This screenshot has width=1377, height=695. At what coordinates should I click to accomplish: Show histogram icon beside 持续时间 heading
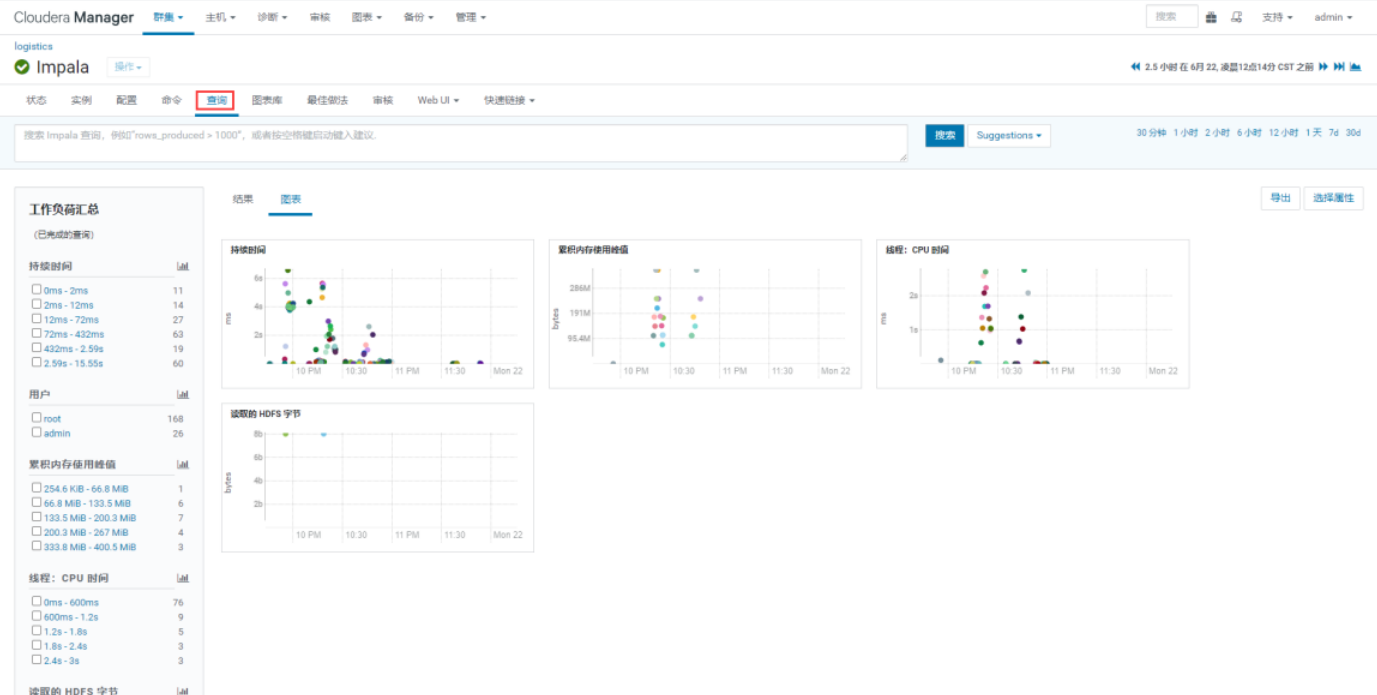(x=183, y=266)
